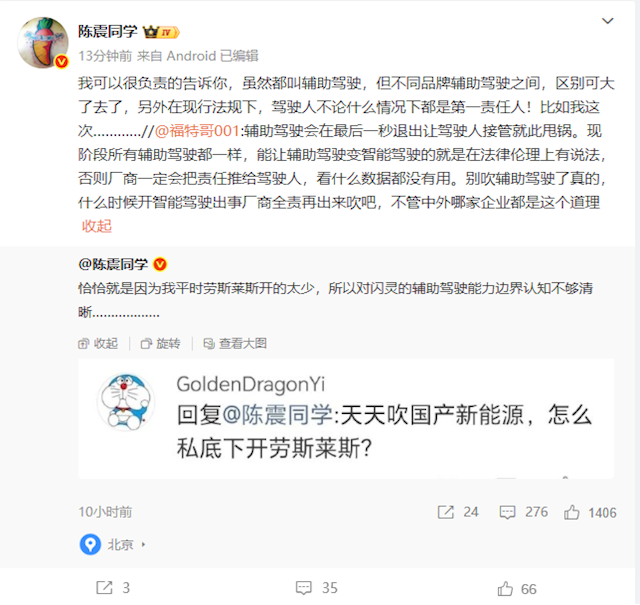Image resolution: width=640 pixels, height=605 pixels.
Task: Click the Doraemon avatar in the image
Action: 126,402
